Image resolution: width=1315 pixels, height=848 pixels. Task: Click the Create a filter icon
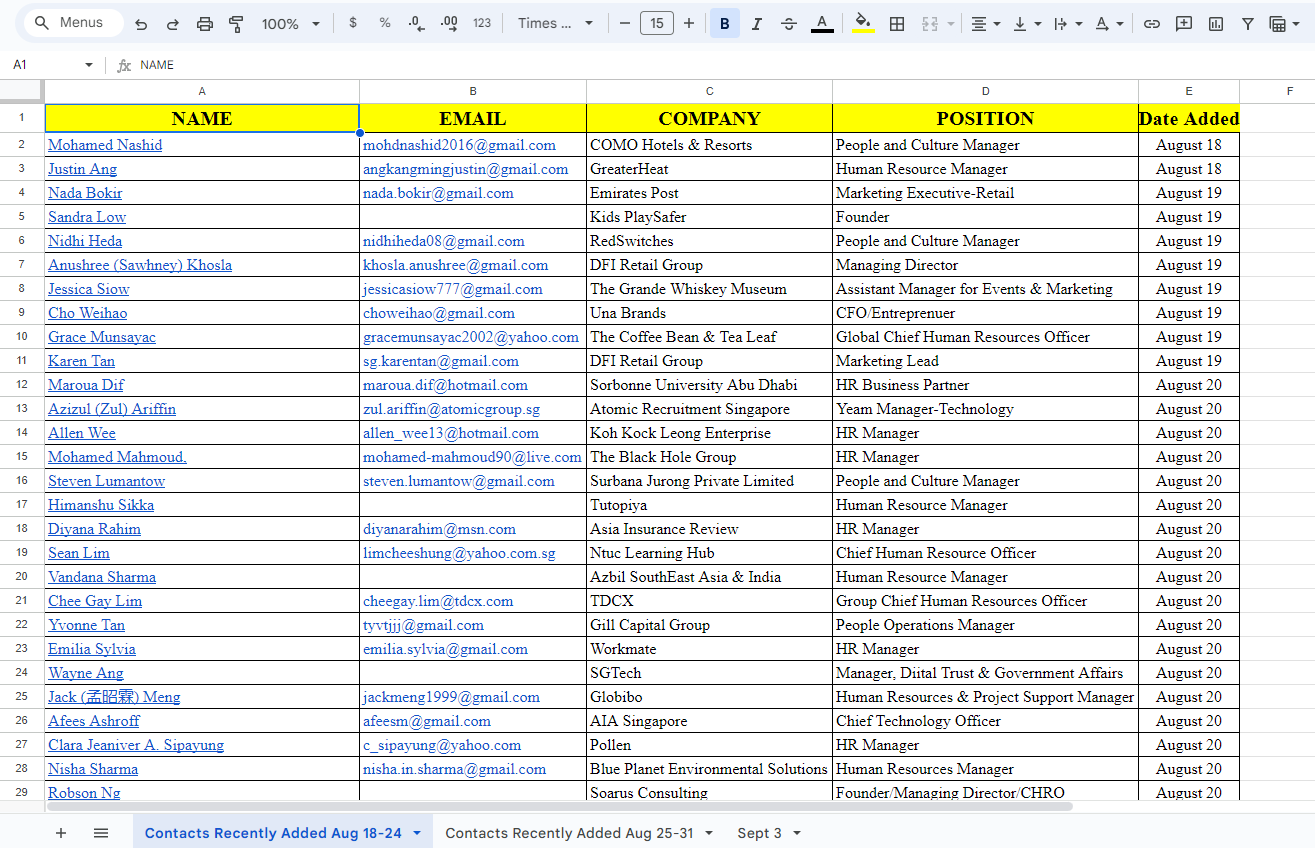1248,24
